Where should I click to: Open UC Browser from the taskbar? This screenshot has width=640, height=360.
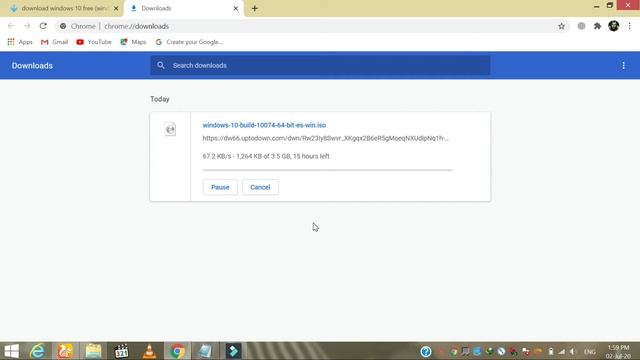65,351
